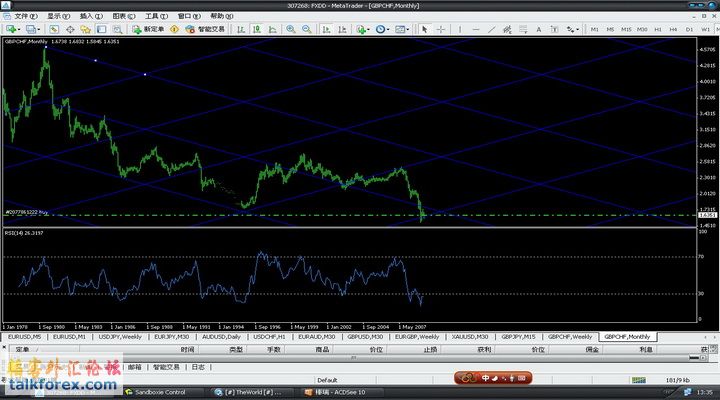Open the 工具 (Tools) menu
Screen dimensions: 720x400
[156, 16]
